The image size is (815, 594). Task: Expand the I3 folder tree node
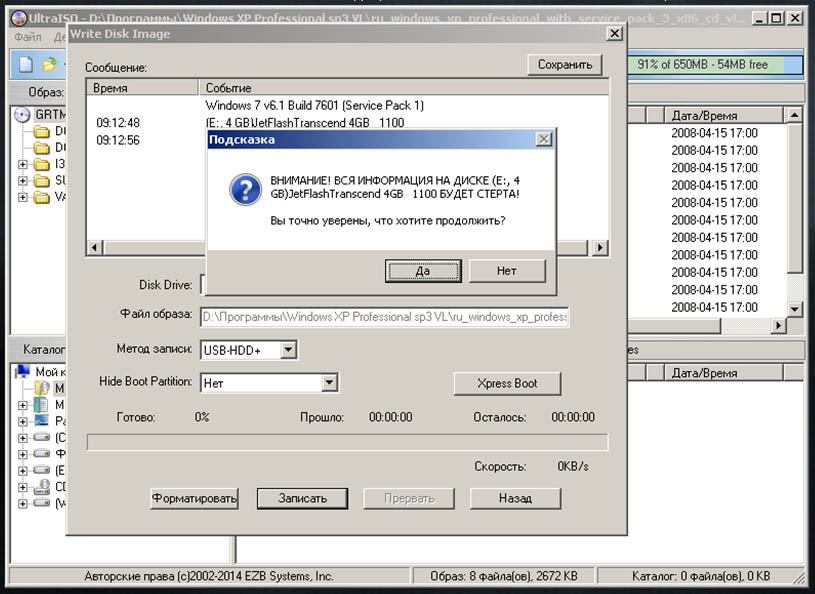point(22,164)
